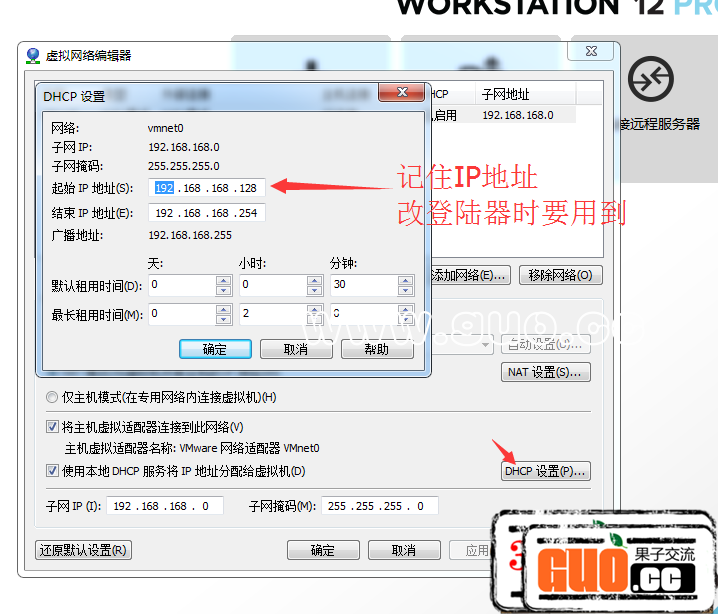Click the 子网地址 column header
Viewport: 718px width, 614px height.
(526, 94)
